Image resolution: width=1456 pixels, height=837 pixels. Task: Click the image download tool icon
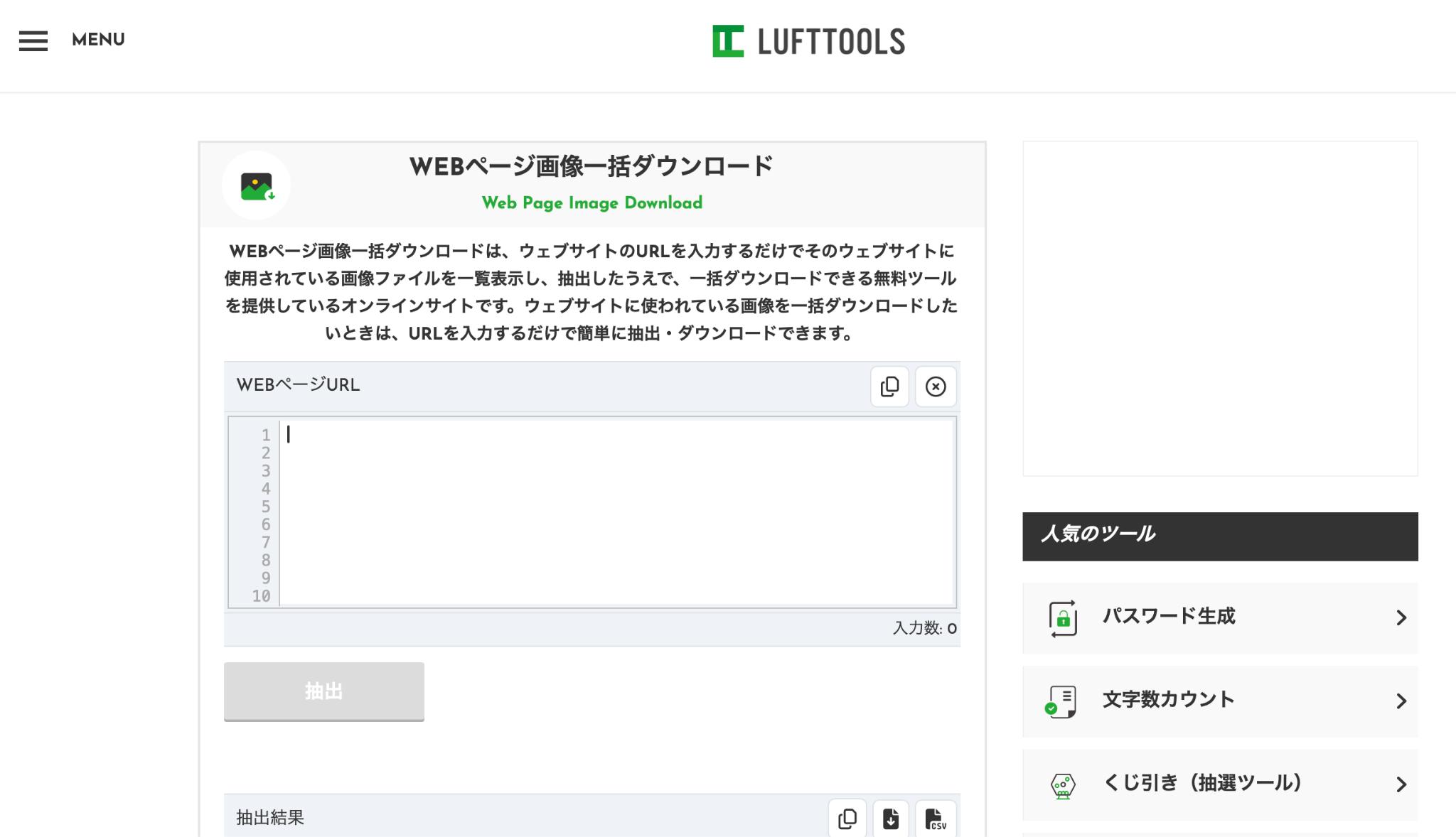coord(257,185)
